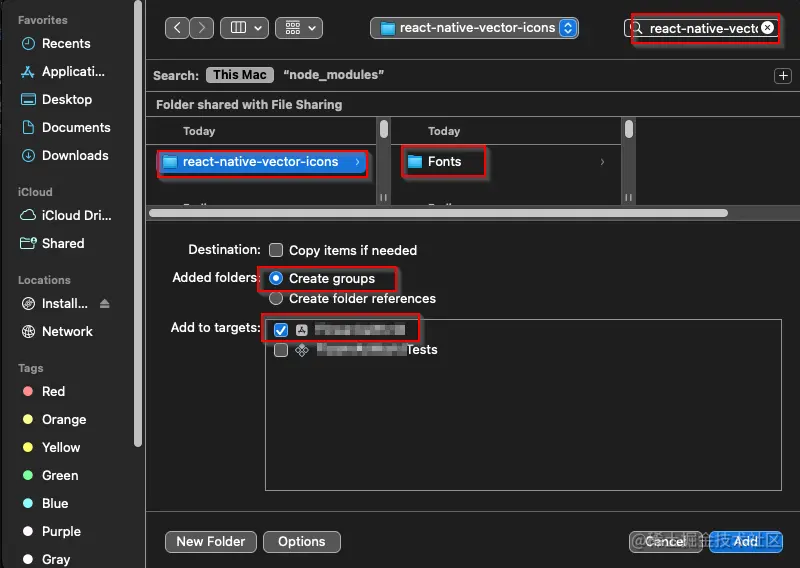Click the horizontal scrollbar under the file browser
Screen dimensions: 800x568
438,213
